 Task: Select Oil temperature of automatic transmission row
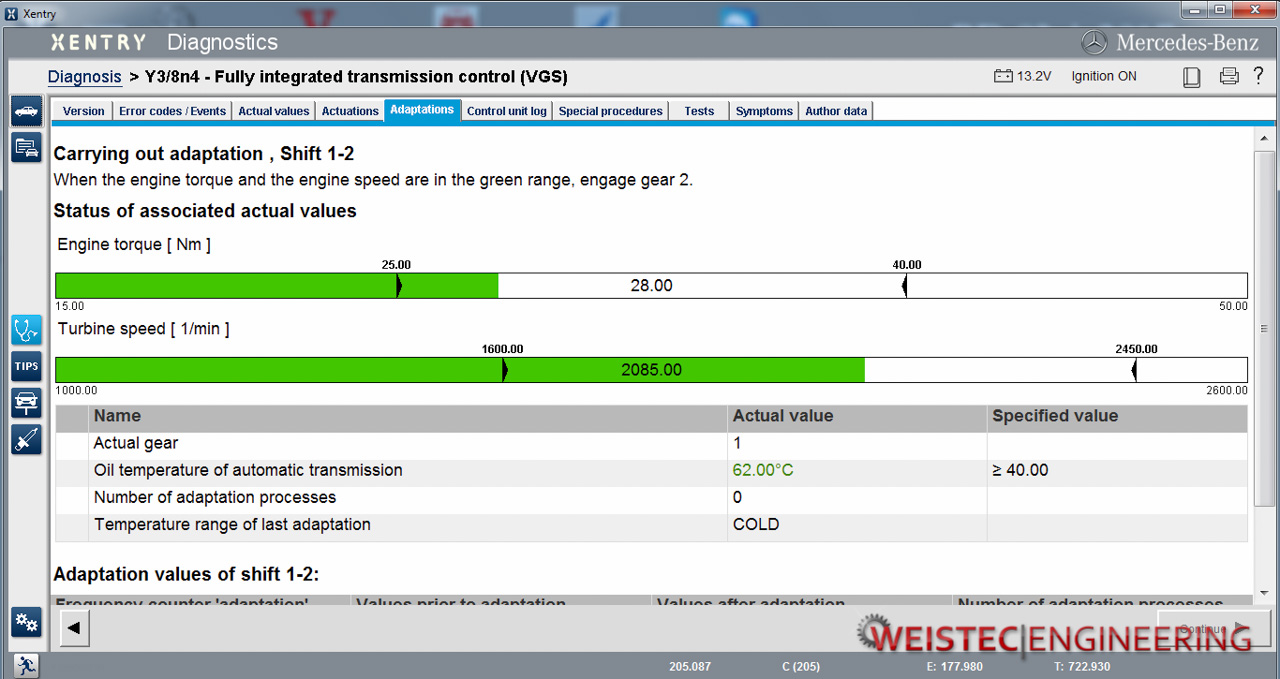tap(651, 471)
